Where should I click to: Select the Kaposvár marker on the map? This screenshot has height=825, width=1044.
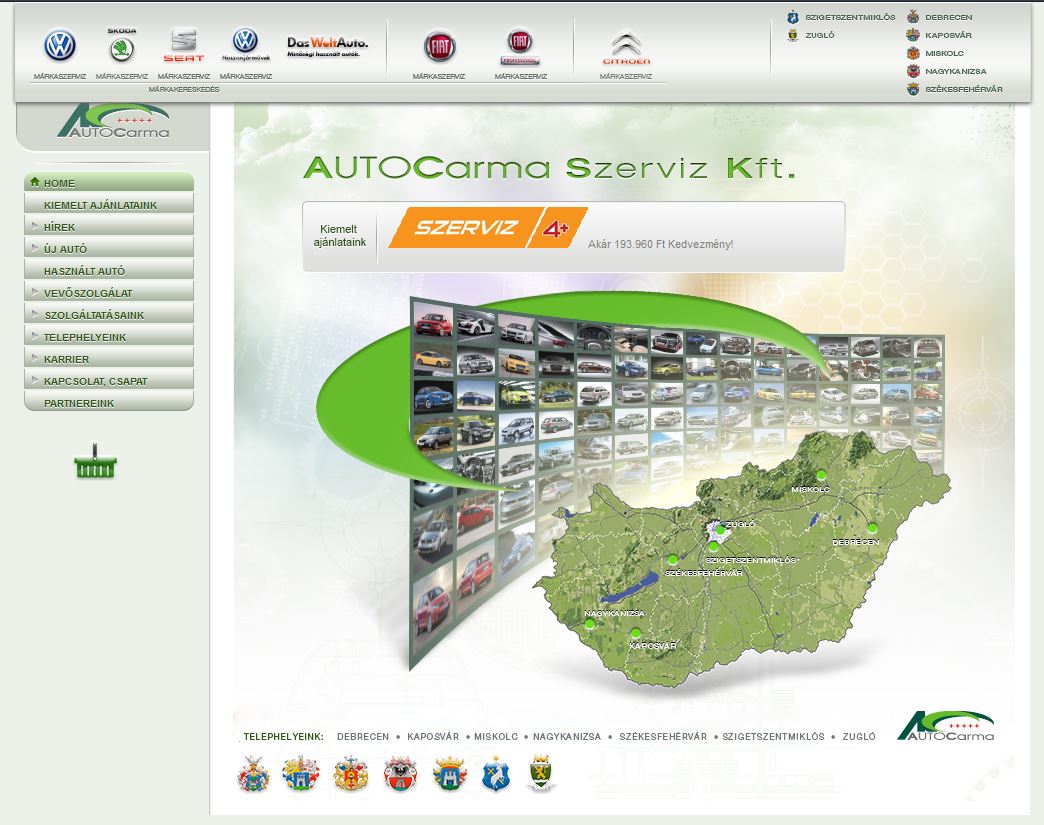click(x=636, y=633)
